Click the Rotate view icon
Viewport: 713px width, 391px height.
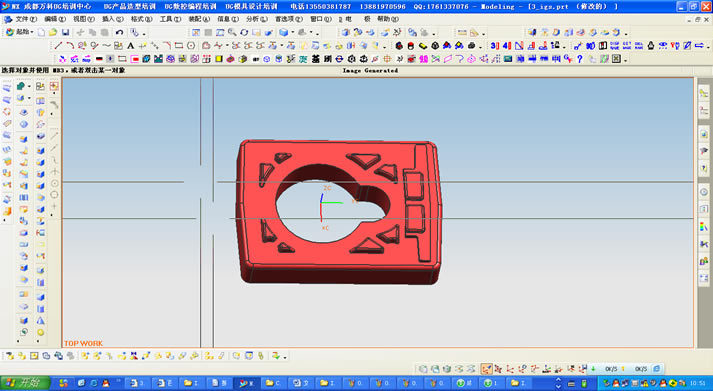point(244,32)
